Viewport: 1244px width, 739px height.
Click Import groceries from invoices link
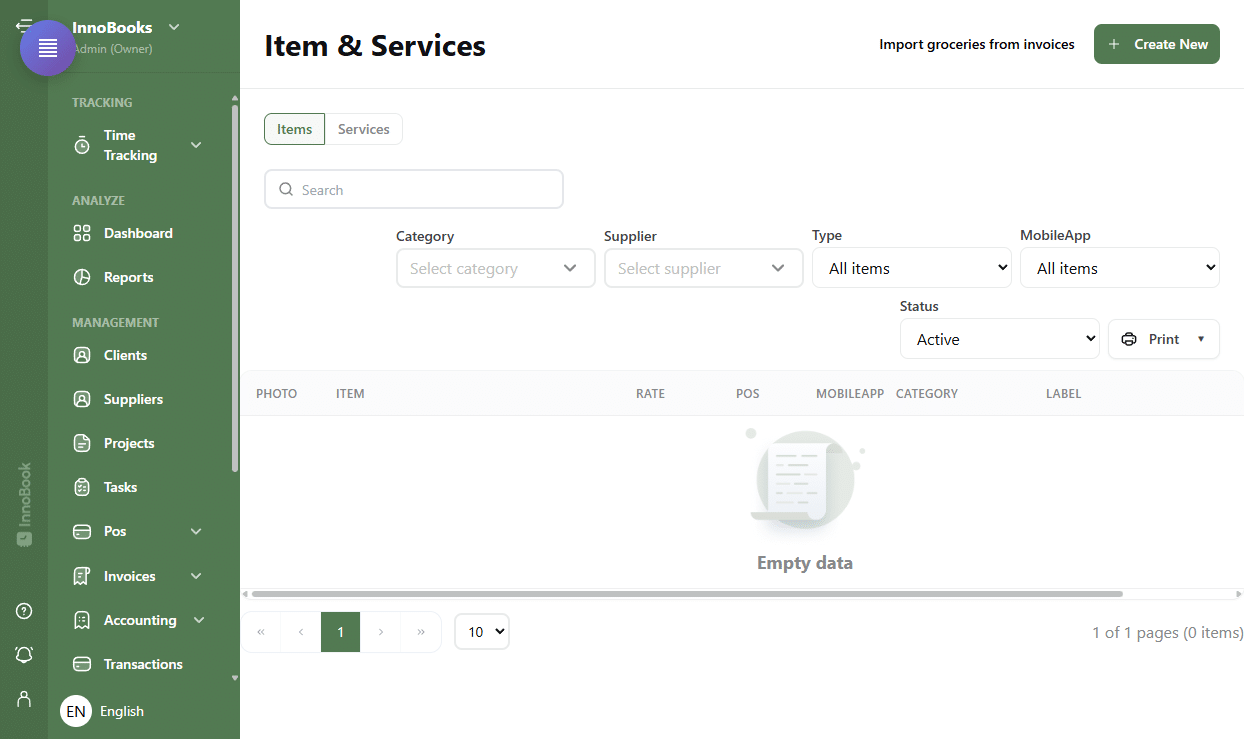tap(977, 44)
